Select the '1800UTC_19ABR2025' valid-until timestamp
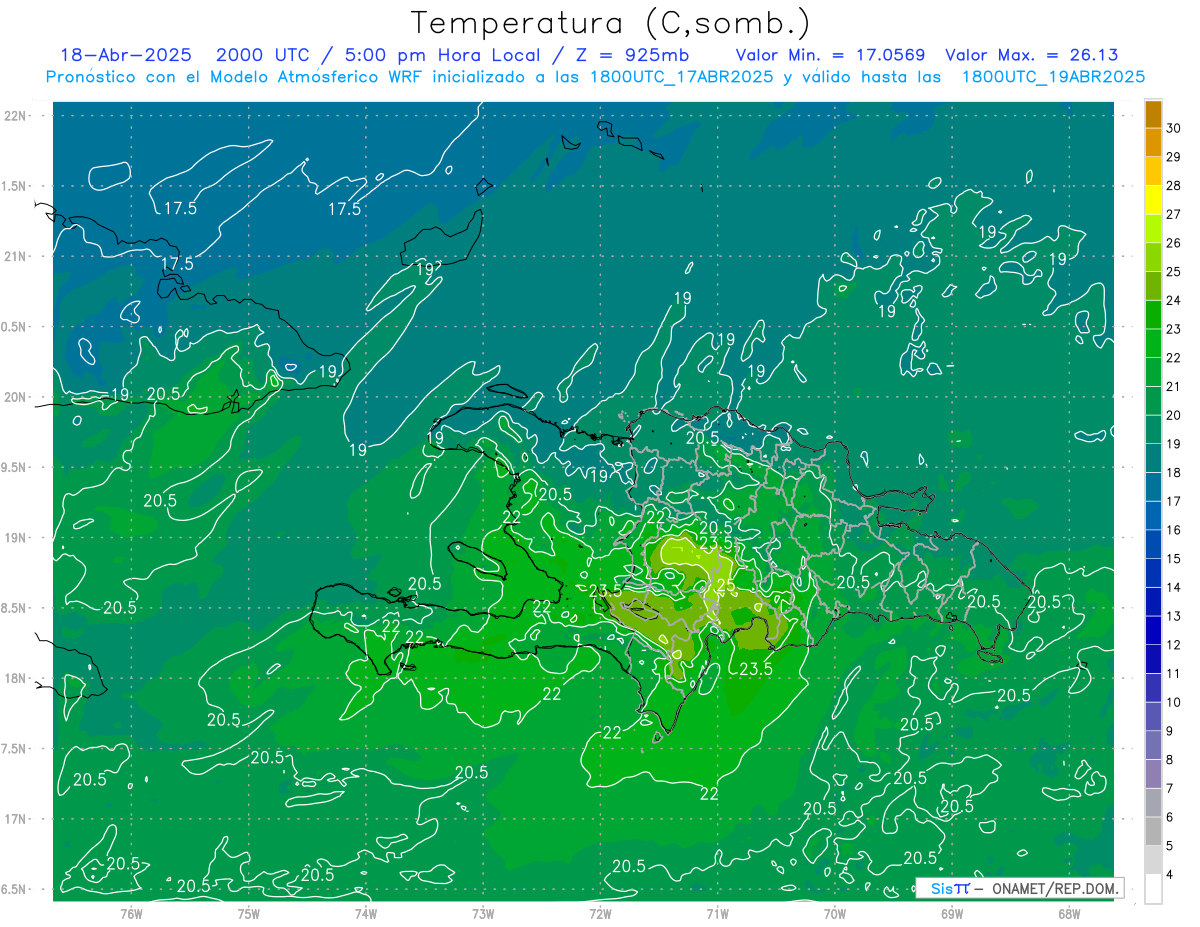The height and width of the screenshot is (927, 1200). (1053, 77)
